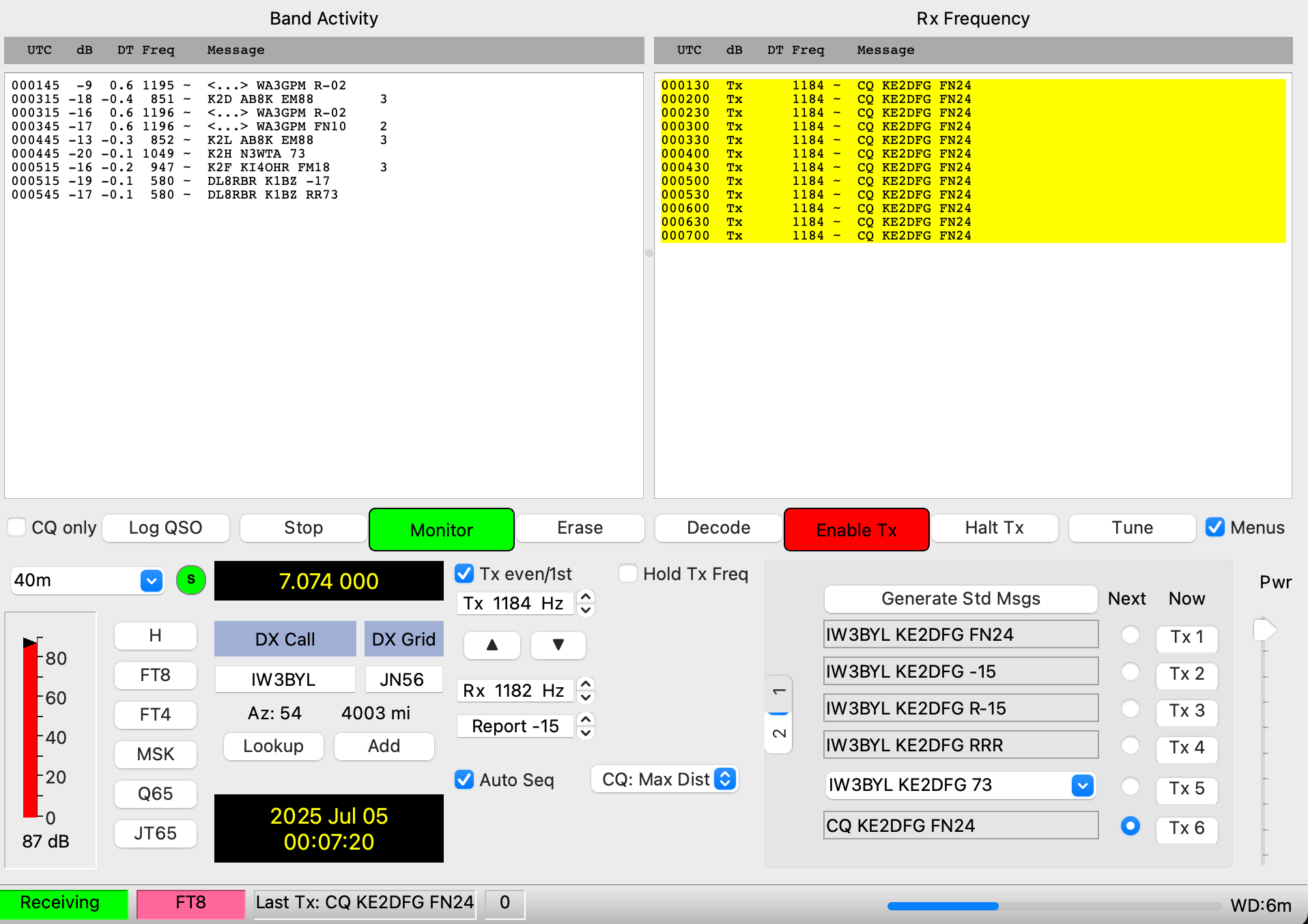The width and height of the screenshot is (1308, 924).
Task: Click the Erase button
Action: tap(580, 528)
